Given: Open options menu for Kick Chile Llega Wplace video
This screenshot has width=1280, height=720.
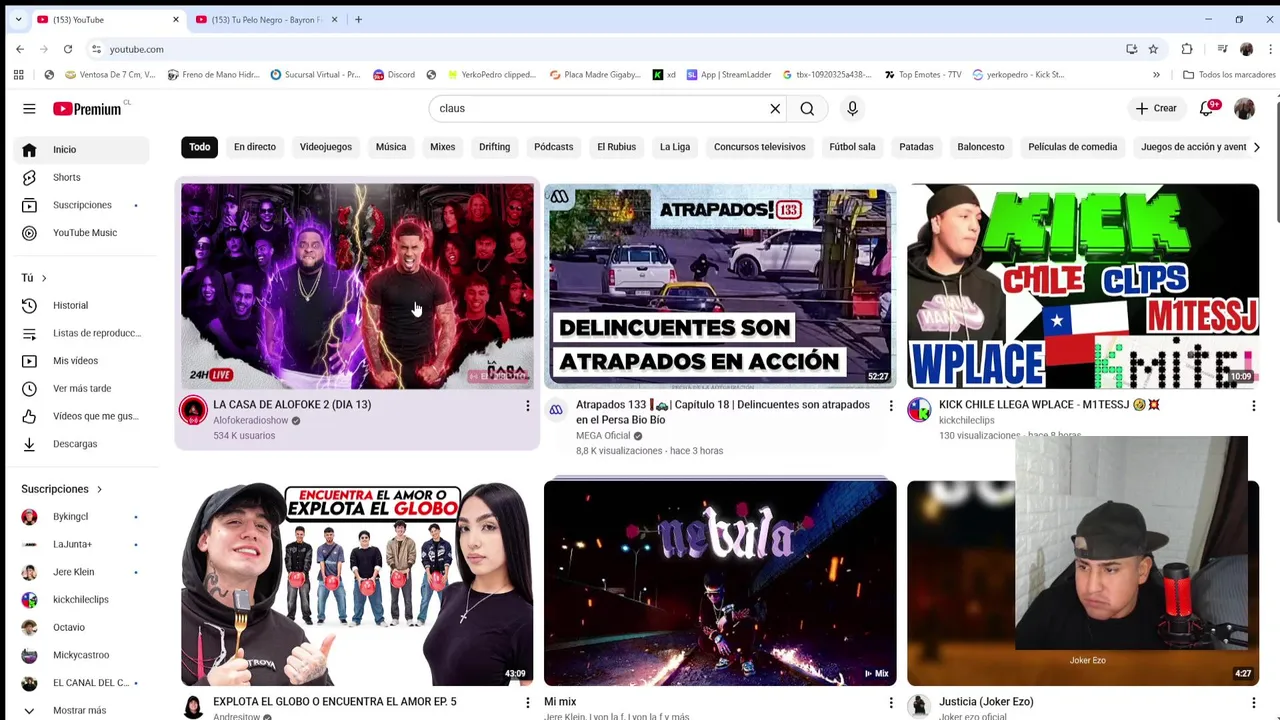Looking at the screenshot, I should pos(1253,405).
